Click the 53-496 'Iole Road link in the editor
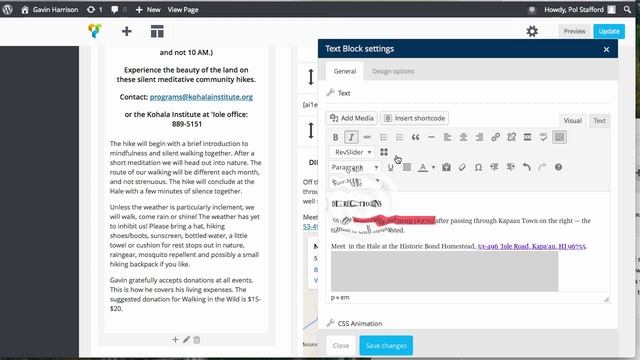The height and width of the screenshot is (360, 640). click(x=532, y=247)
